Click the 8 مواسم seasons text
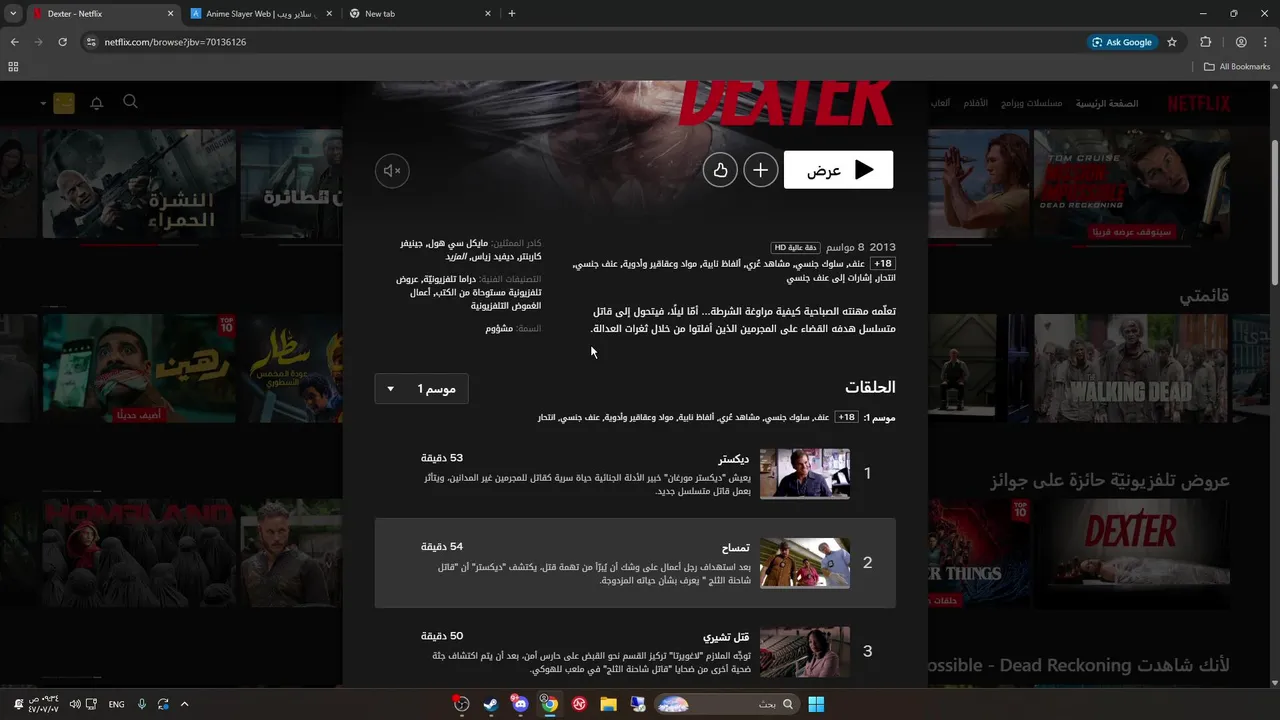Image resolution: width=1280 pixels, height=720 pixels. 845,247
